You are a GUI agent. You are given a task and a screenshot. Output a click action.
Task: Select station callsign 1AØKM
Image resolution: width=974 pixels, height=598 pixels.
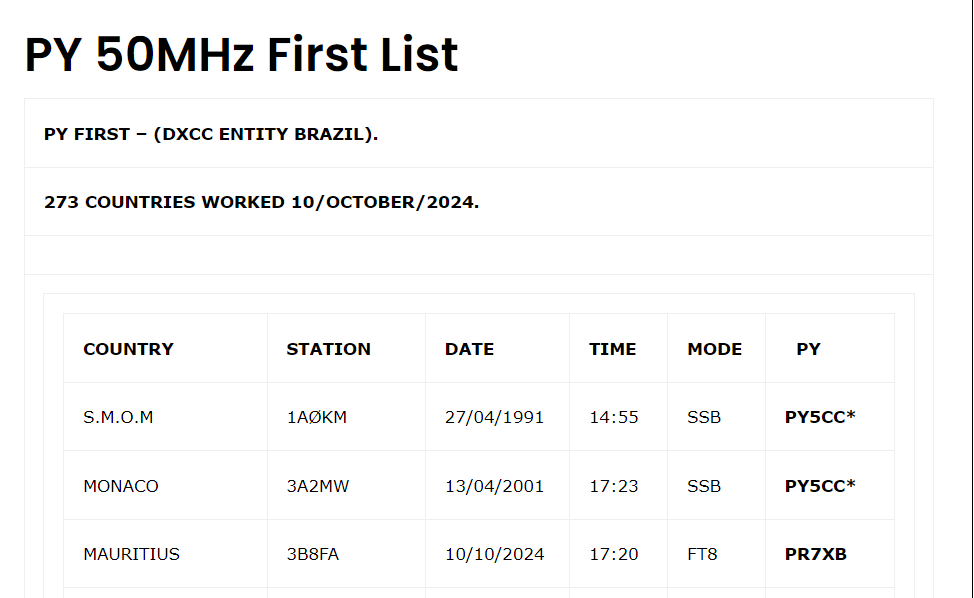tap(316, 417)
